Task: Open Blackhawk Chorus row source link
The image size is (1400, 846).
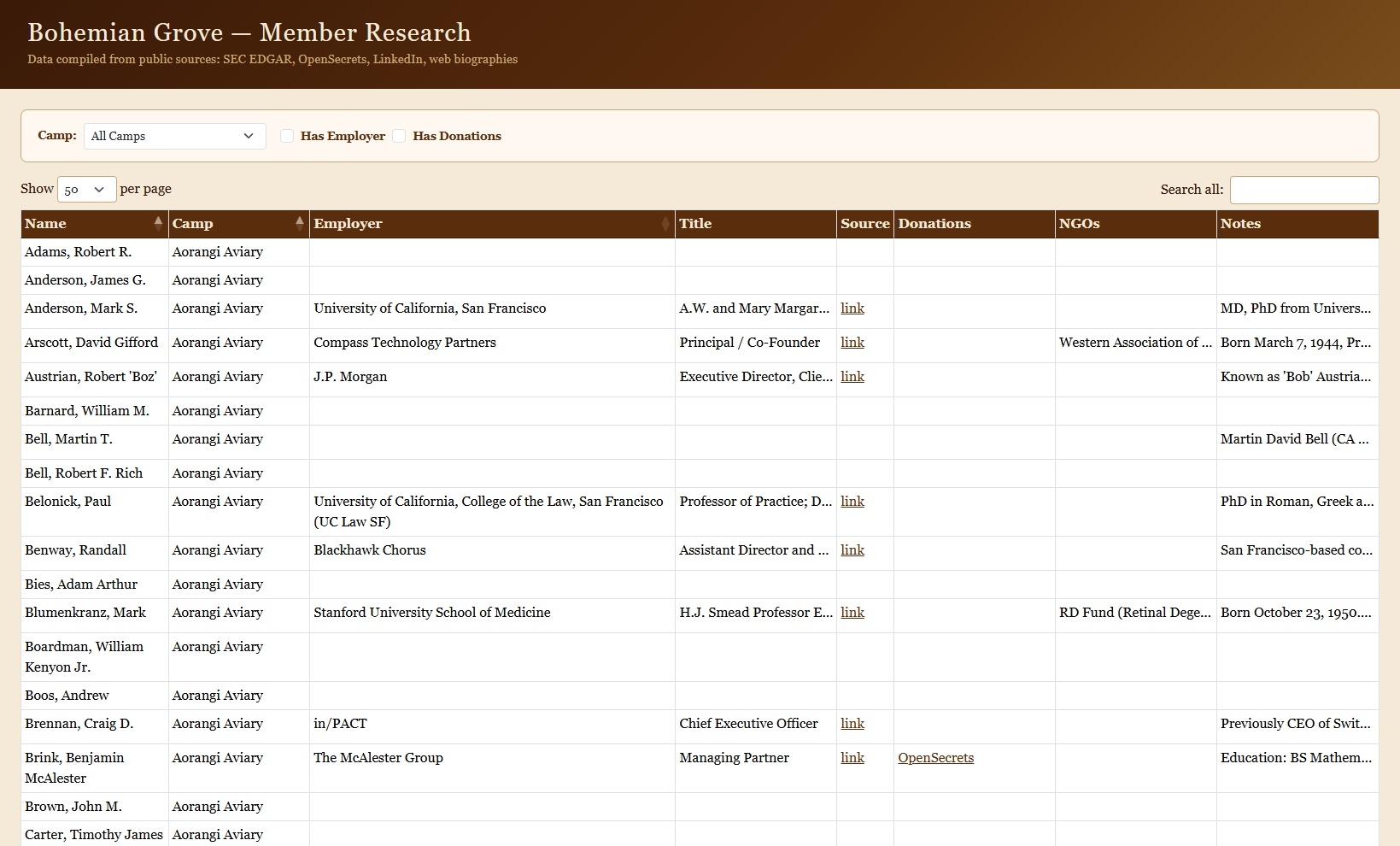Action: (852, 550)
